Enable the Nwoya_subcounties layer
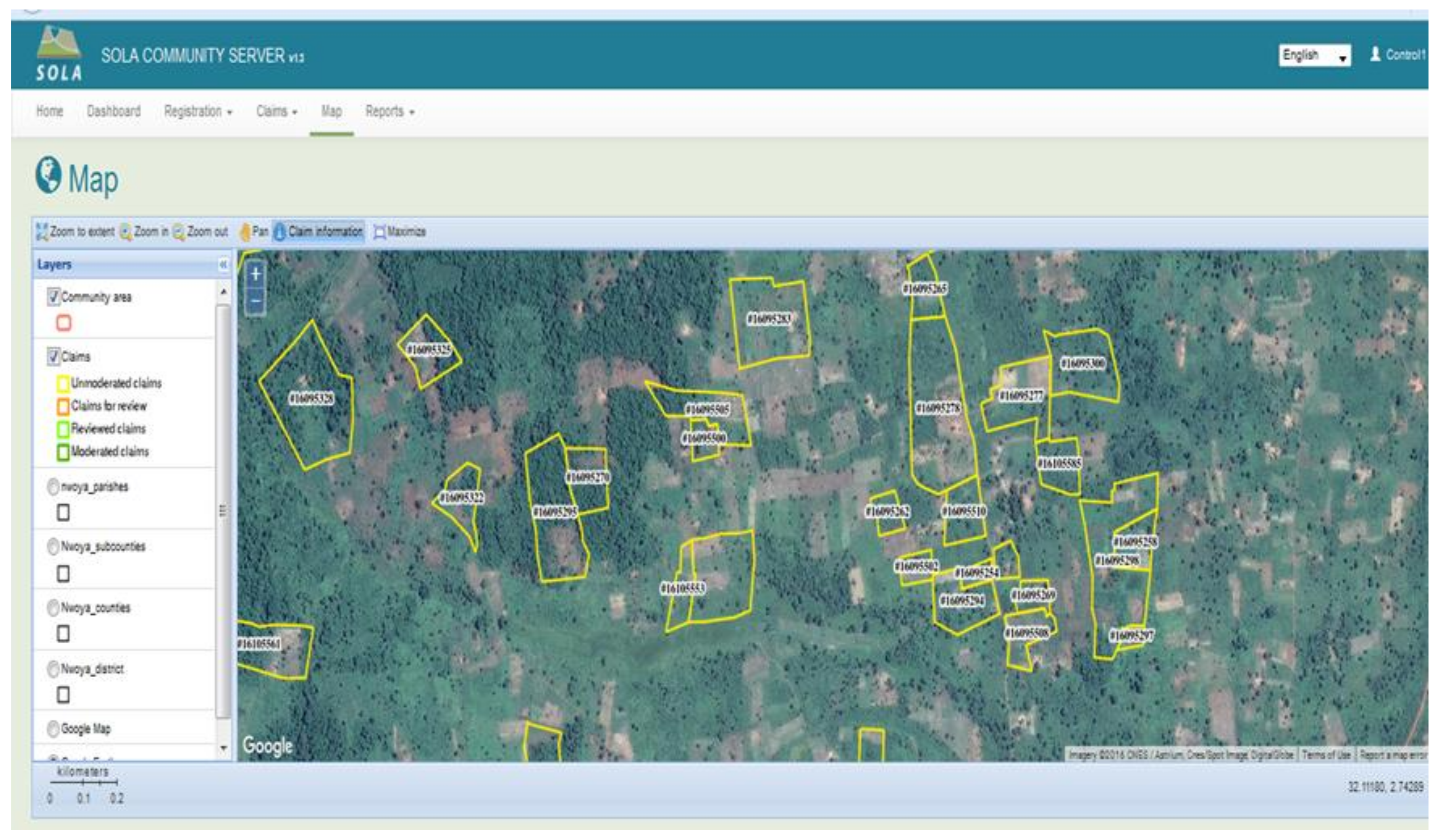 (53, 547)
